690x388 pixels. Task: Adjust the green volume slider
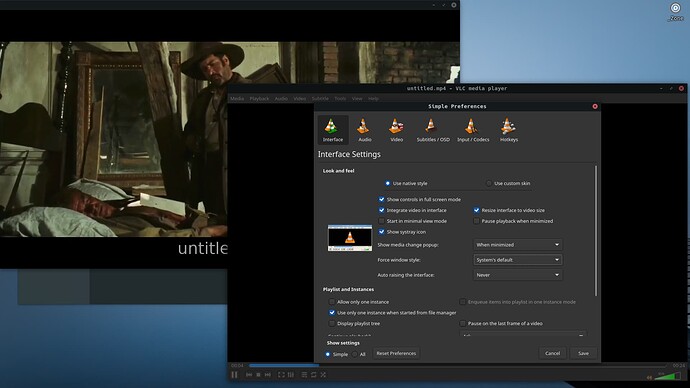click(668, 376)
